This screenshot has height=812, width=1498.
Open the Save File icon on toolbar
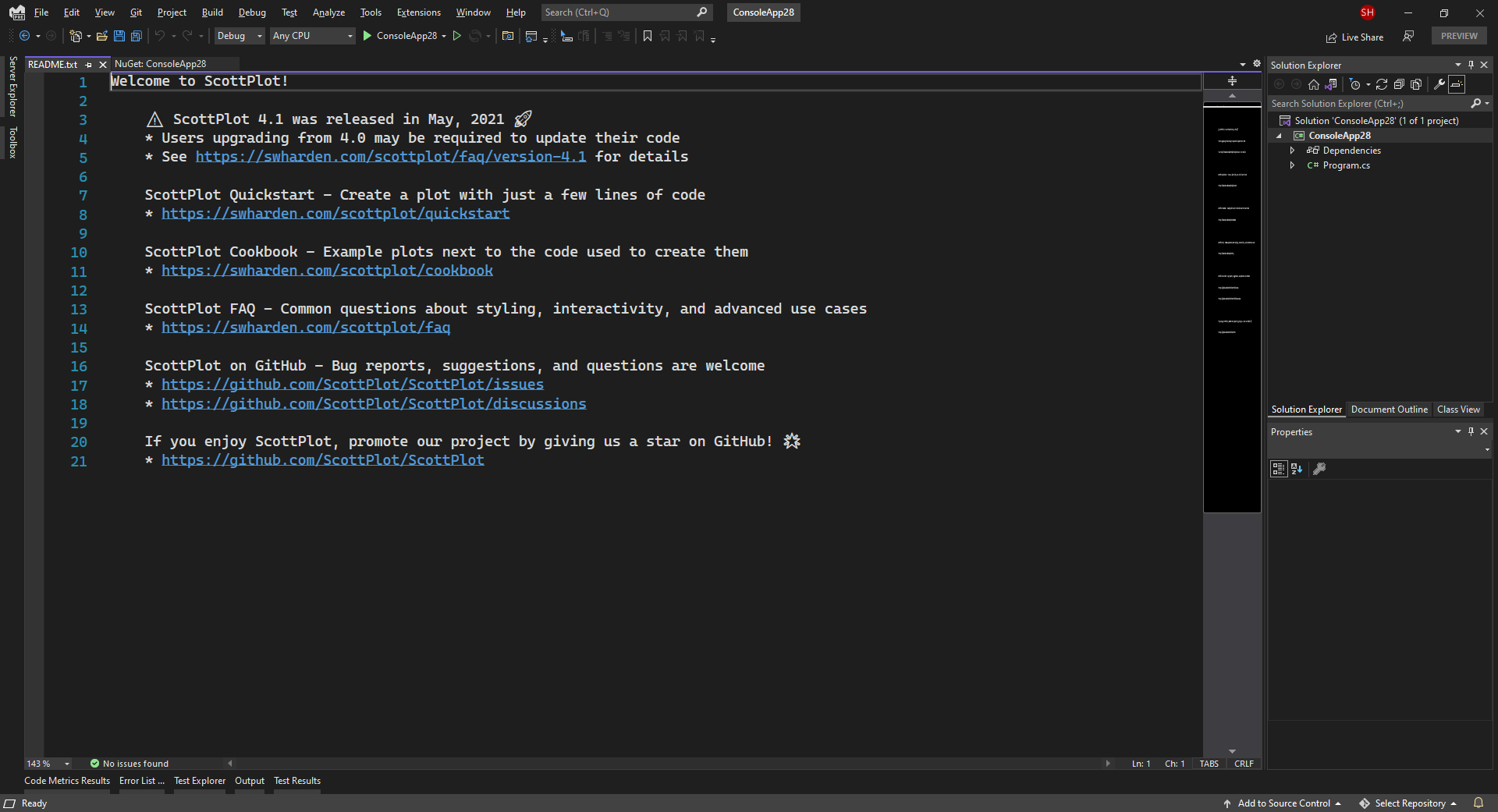point(119,36)
